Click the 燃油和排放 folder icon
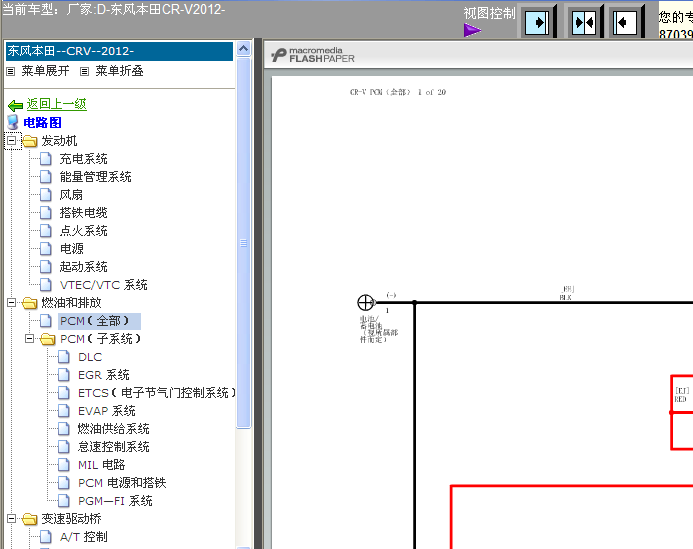Viewport: 693px width, 549px height. (30, 303)
